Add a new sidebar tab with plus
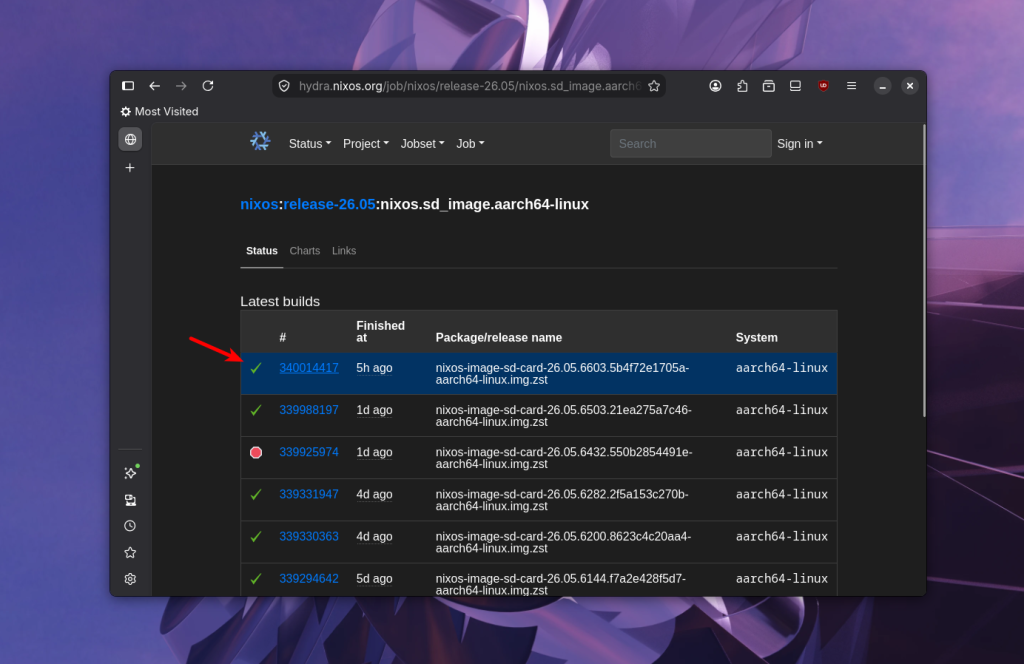Viewport: 1024px width, 664px height. click(x=130, y=168)
